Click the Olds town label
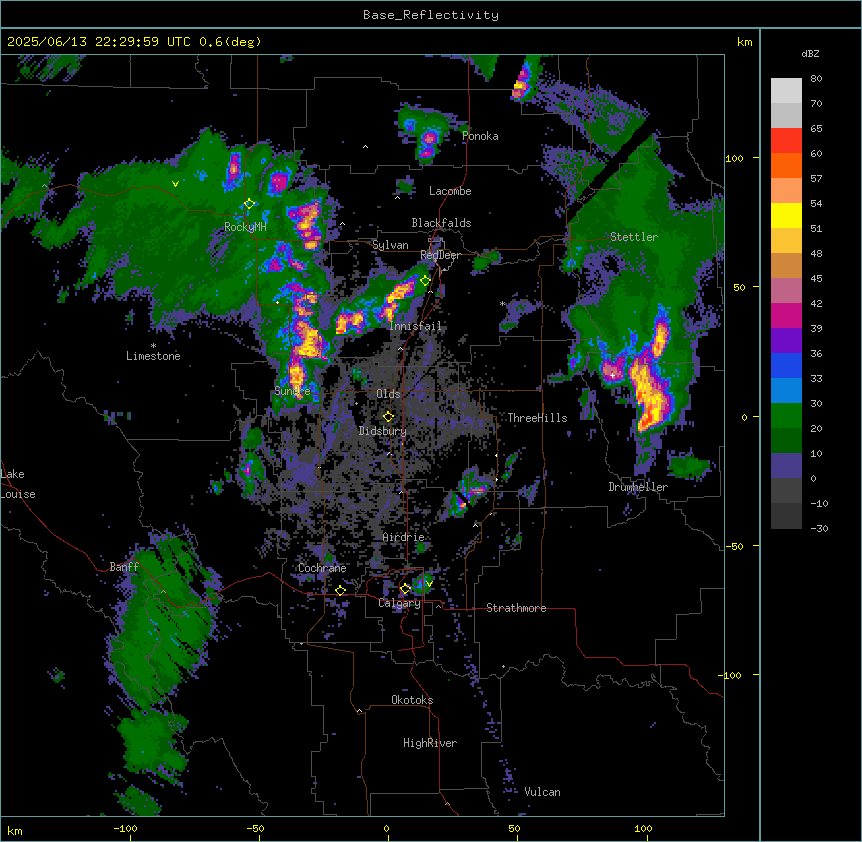This screenshot has width=862, height=842. coord(388,394)
